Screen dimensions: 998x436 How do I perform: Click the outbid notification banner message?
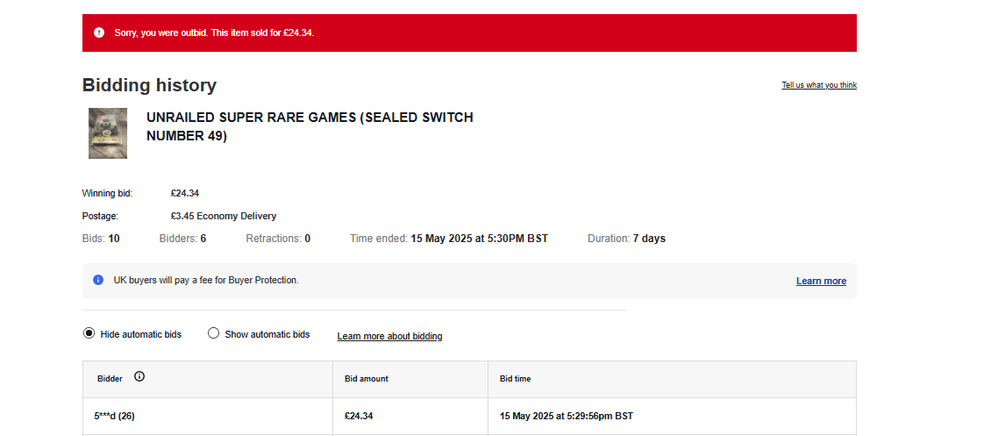[x=214, y=33]
